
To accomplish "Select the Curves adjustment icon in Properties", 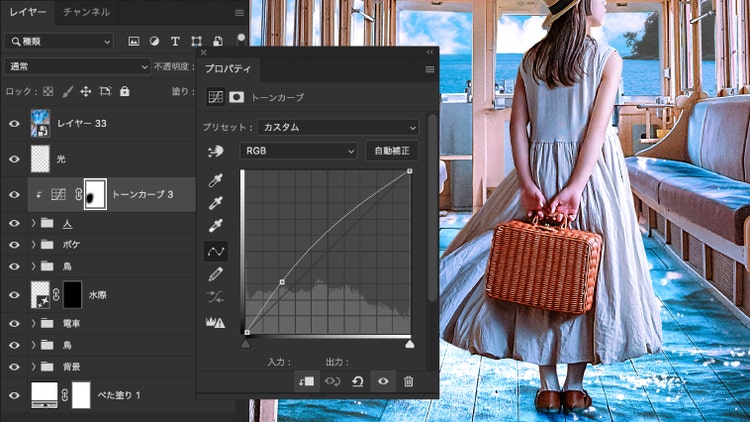I will (x=216, y=97).
